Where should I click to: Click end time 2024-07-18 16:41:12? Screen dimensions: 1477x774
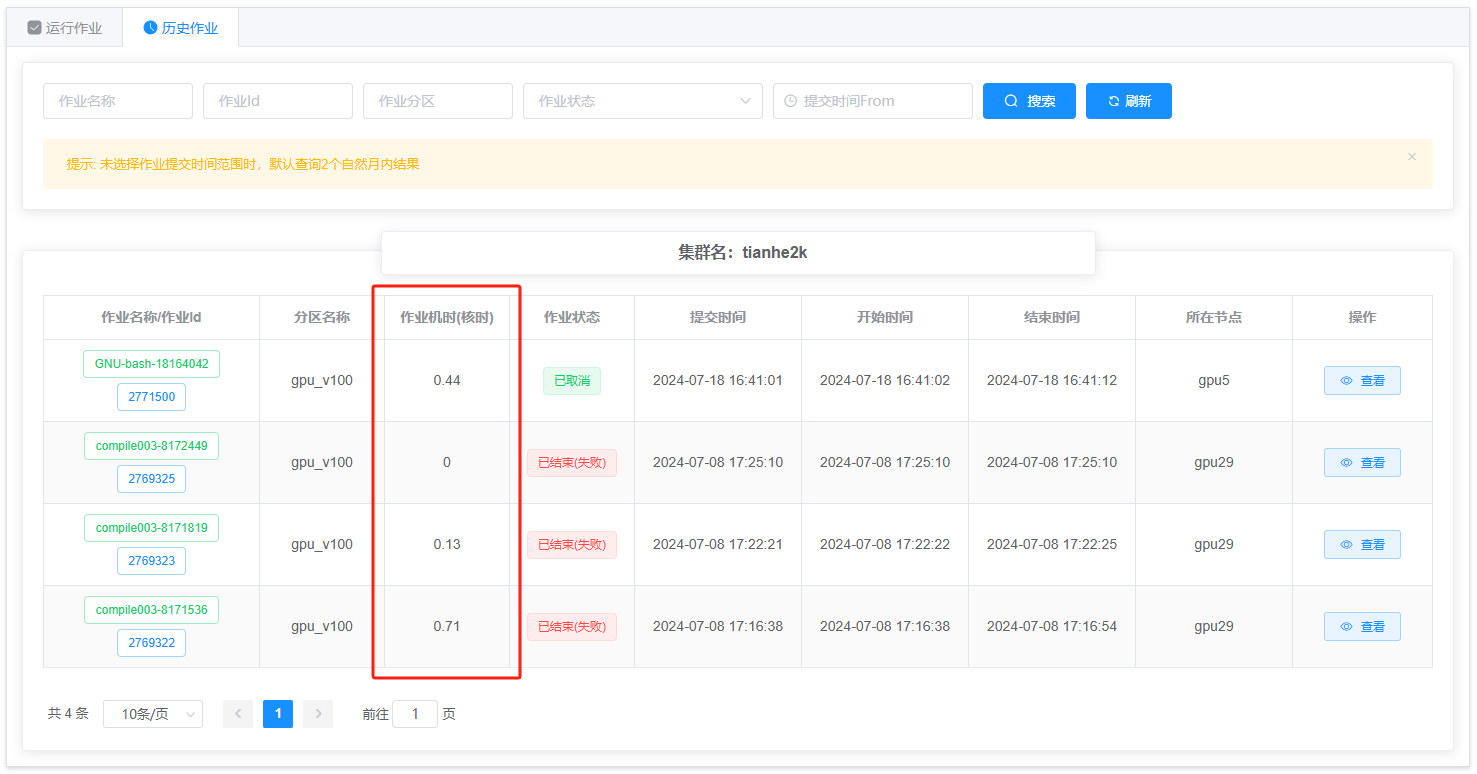tap(1052, 381)
